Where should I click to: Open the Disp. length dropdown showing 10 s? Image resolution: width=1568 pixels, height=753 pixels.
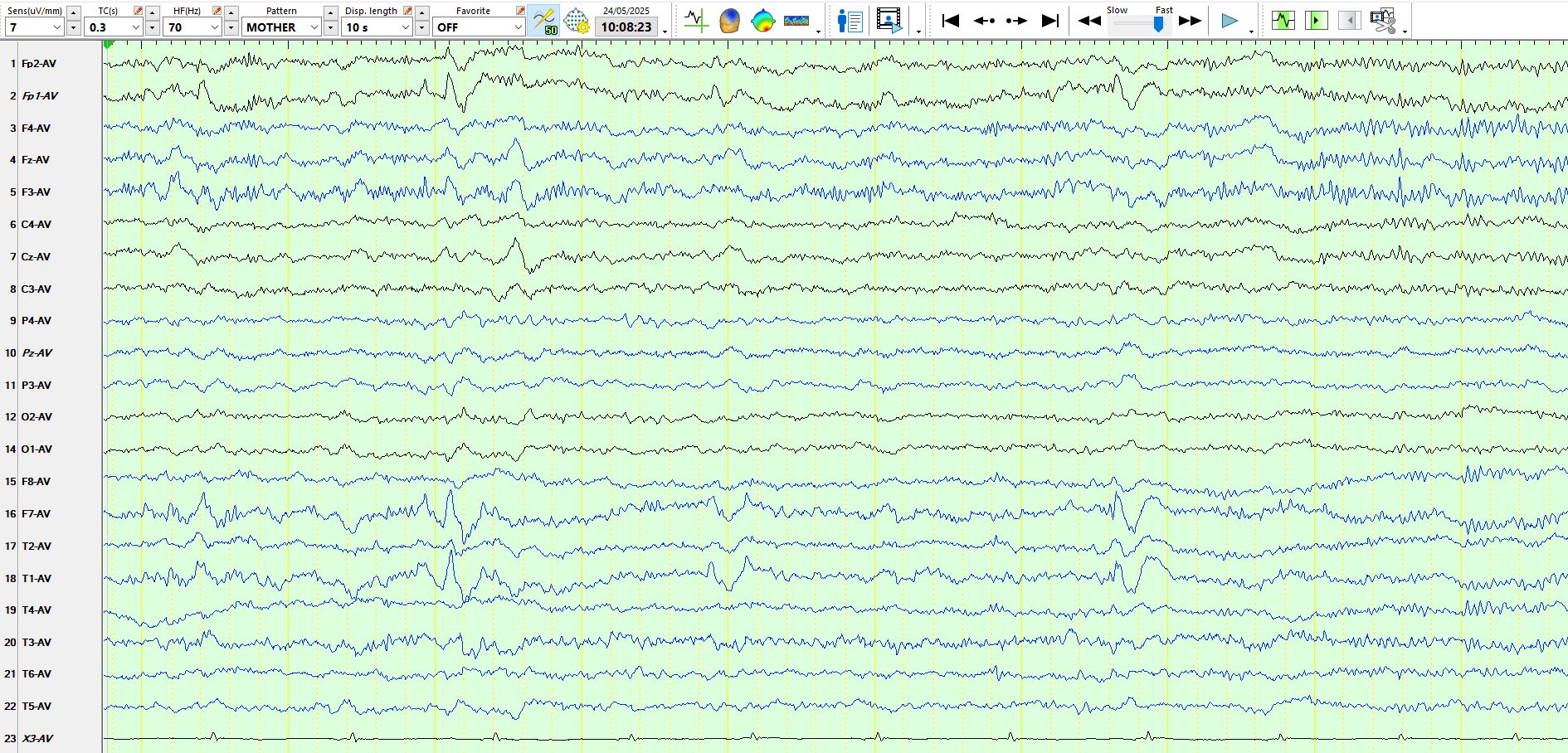[x=377, y=27]
